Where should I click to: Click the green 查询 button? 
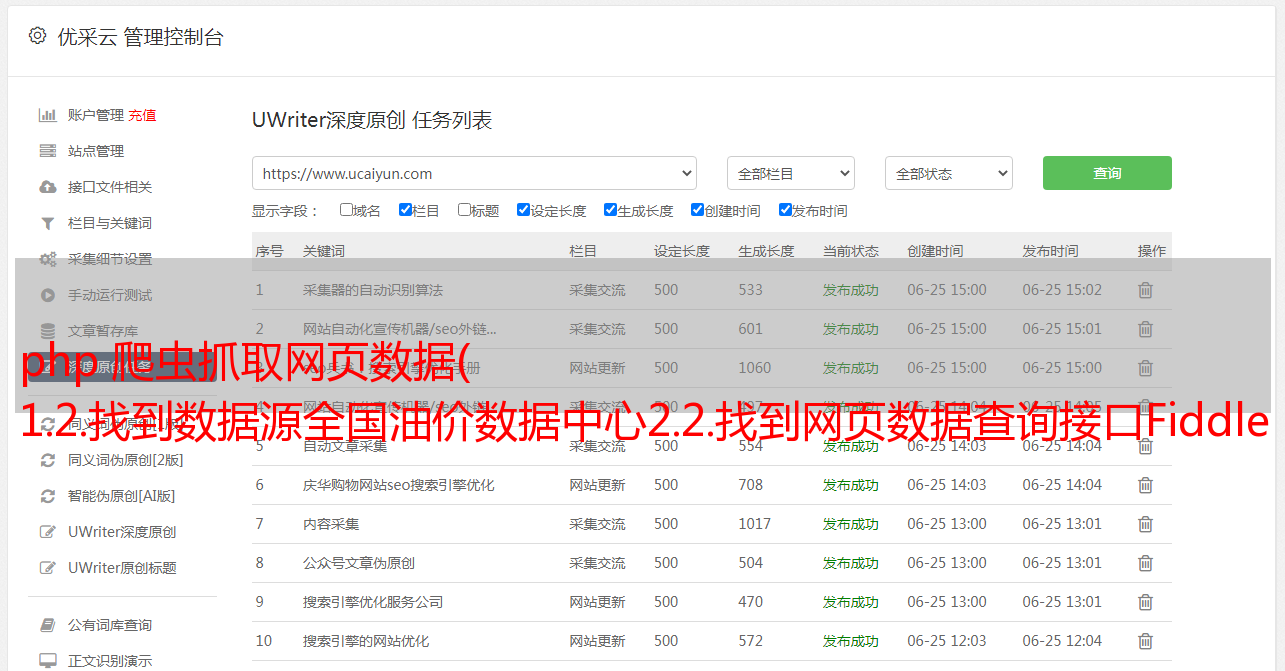pos(1106,173)
